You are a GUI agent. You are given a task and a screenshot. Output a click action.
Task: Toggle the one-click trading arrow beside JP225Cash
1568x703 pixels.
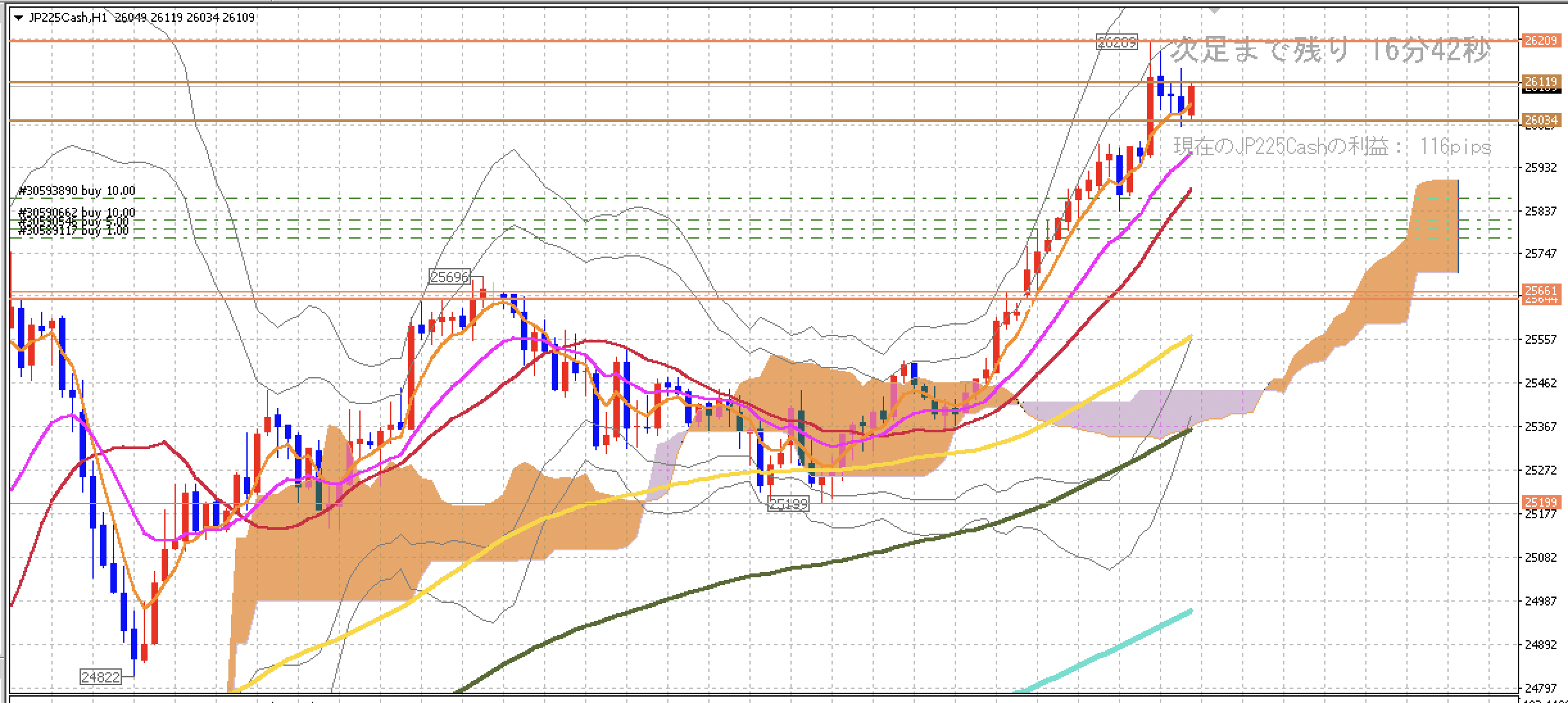18,18
